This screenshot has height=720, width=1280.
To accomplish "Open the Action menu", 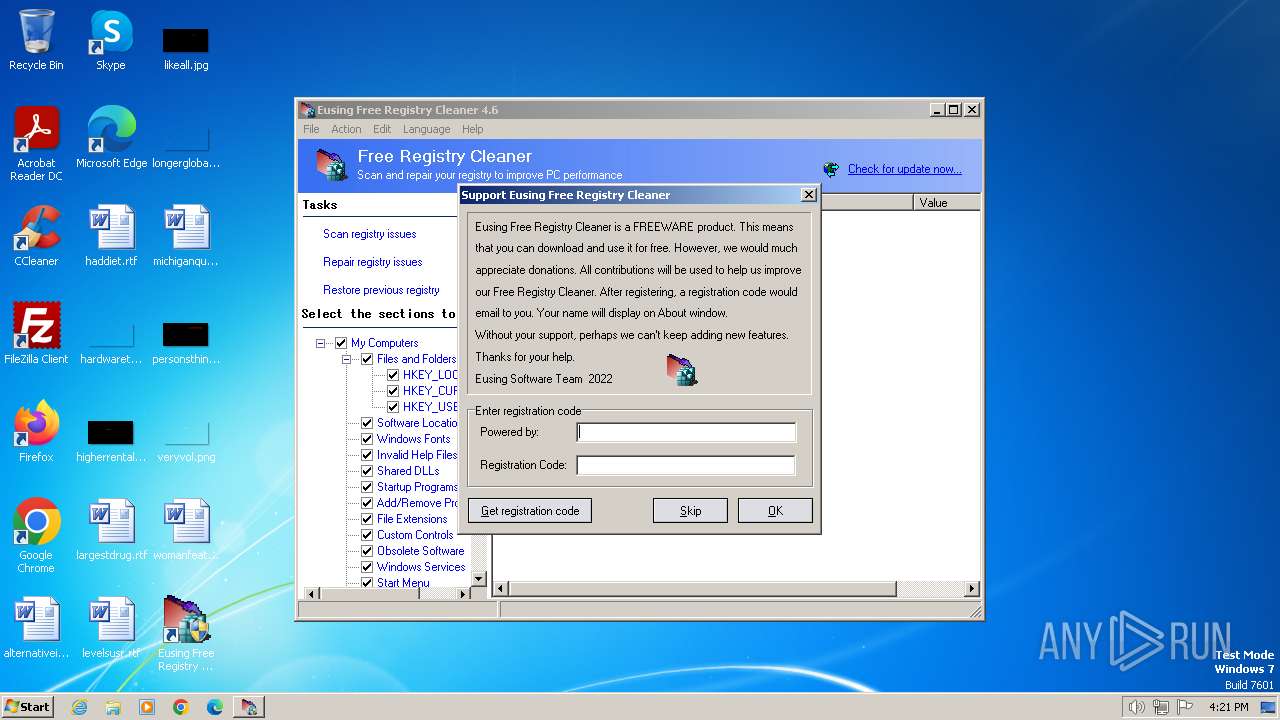I will click(x=346, y=129).
